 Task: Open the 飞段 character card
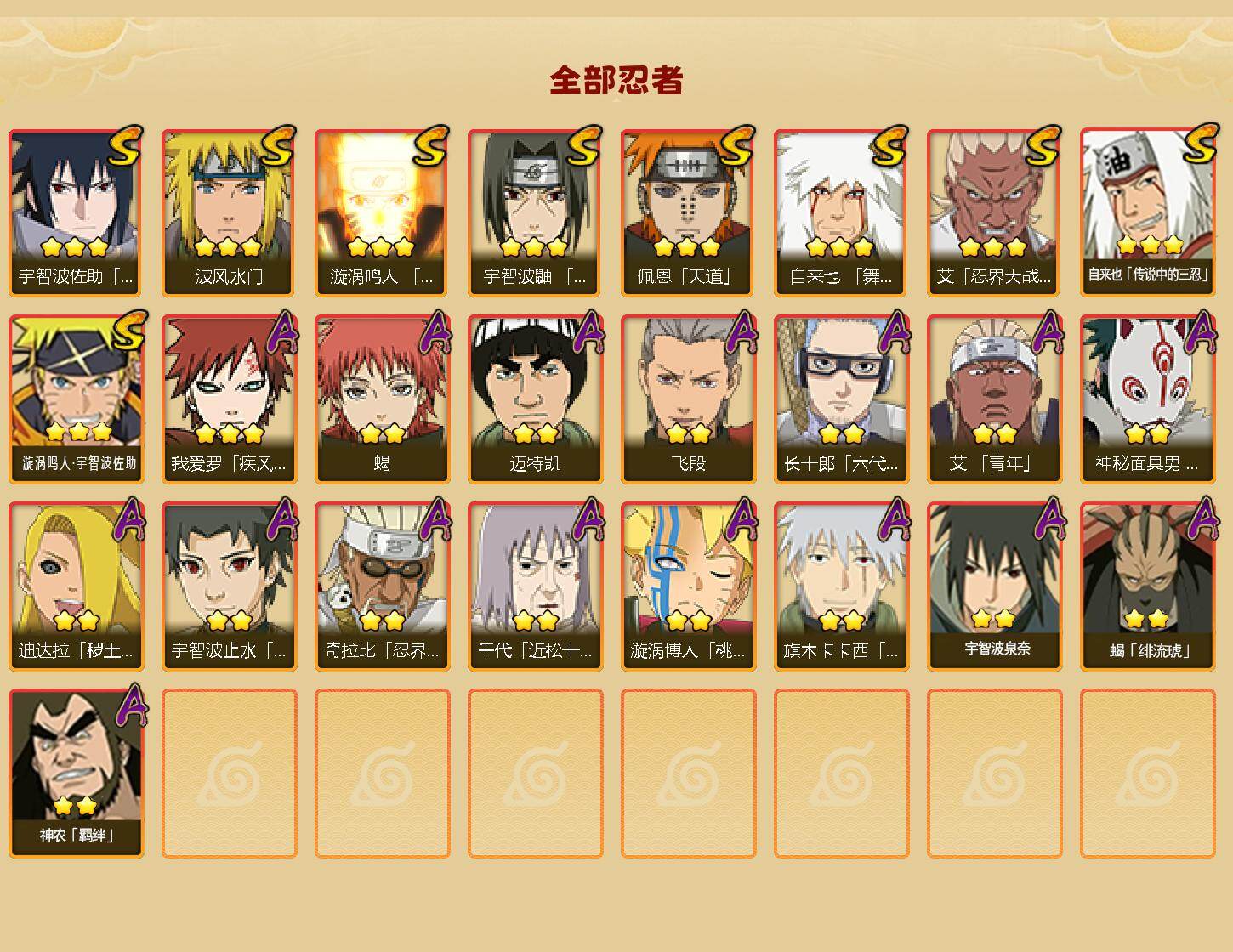(688, 399)
